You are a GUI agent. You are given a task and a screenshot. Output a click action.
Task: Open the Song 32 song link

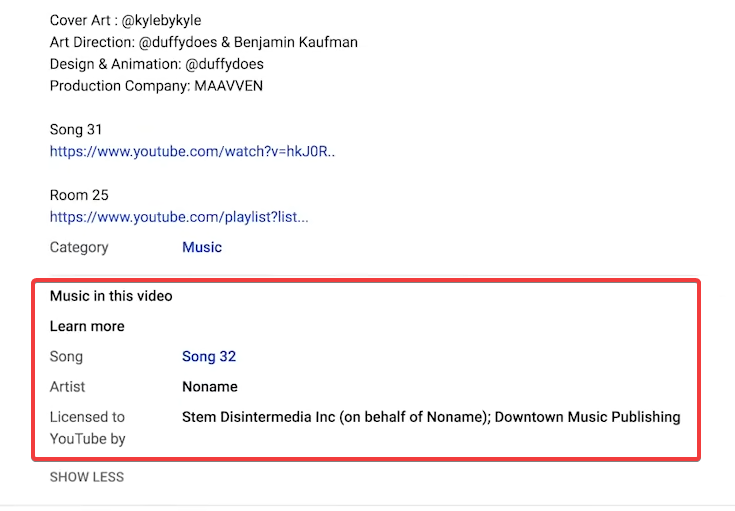point(209,356)
